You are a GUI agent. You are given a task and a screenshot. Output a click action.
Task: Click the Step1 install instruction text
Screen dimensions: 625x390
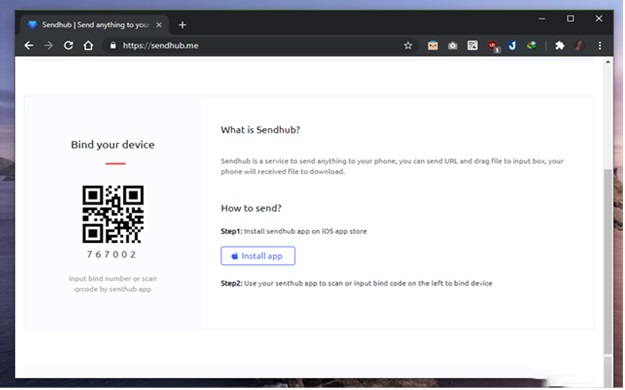click(x=294, y=231)
